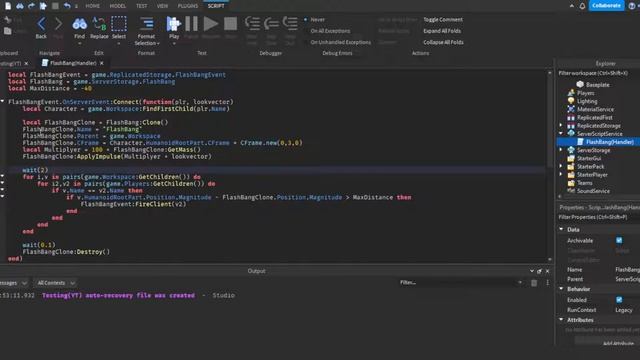The width and height of the screenshot is (640, 360).
Task: Collapse the Data properties section
Action: tap(561, 229)
